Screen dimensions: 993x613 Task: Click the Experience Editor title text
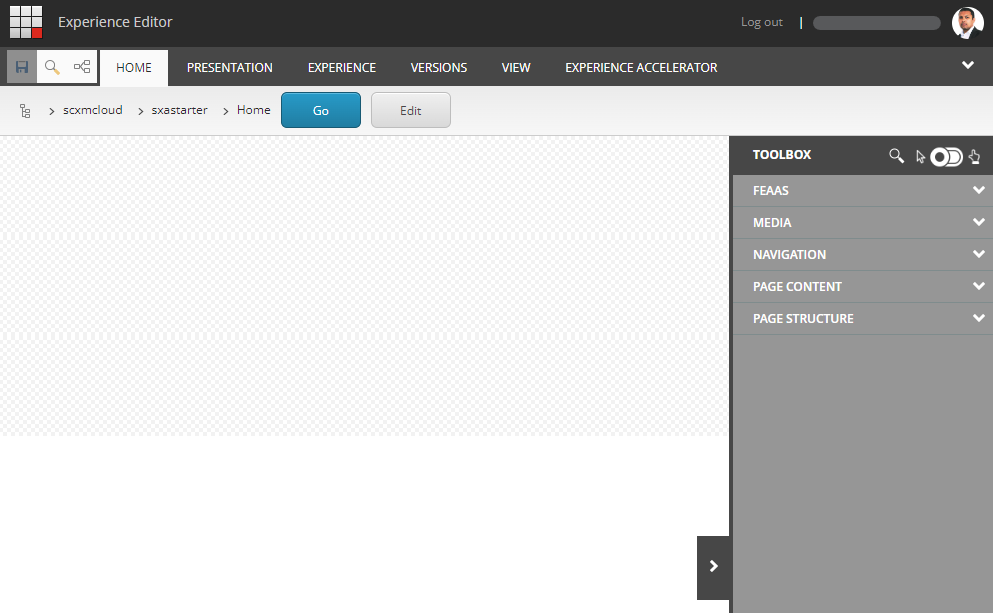click(x=115, y=22)
